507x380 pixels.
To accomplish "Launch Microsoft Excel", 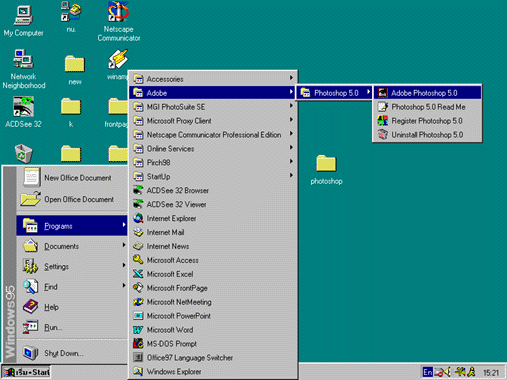I will click(213, 274).
